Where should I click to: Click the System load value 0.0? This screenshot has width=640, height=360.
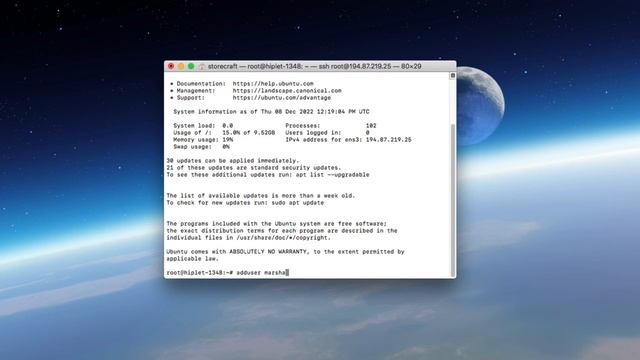227,126
